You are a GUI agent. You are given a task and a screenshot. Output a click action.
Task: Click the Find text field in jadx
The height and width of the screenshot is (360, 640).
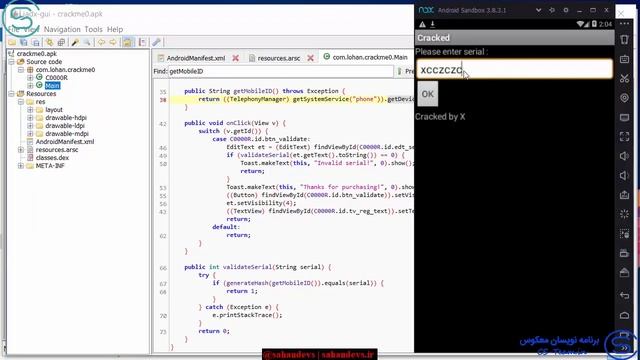pos(281,71)
